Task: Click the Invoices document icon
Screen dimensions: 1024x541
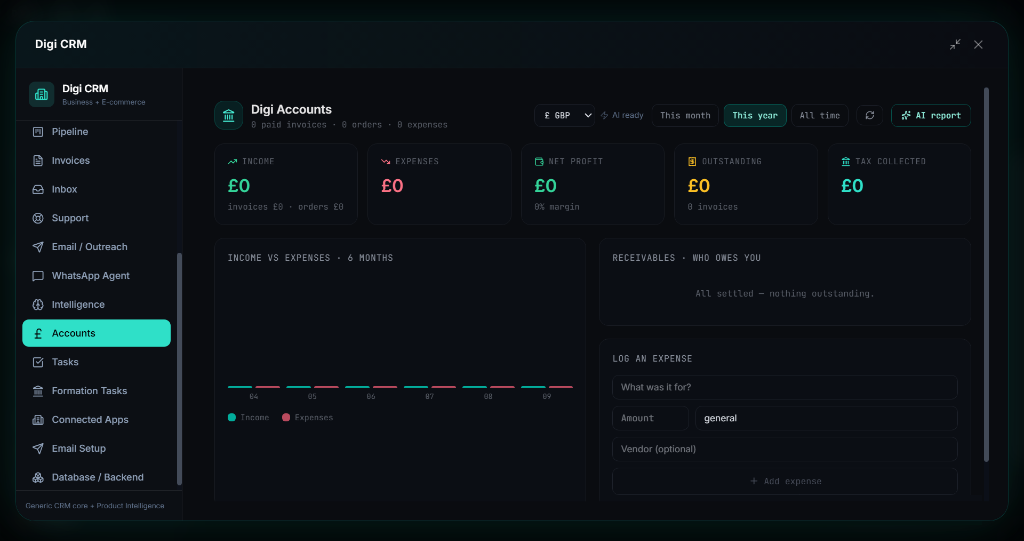Action: 38,161
